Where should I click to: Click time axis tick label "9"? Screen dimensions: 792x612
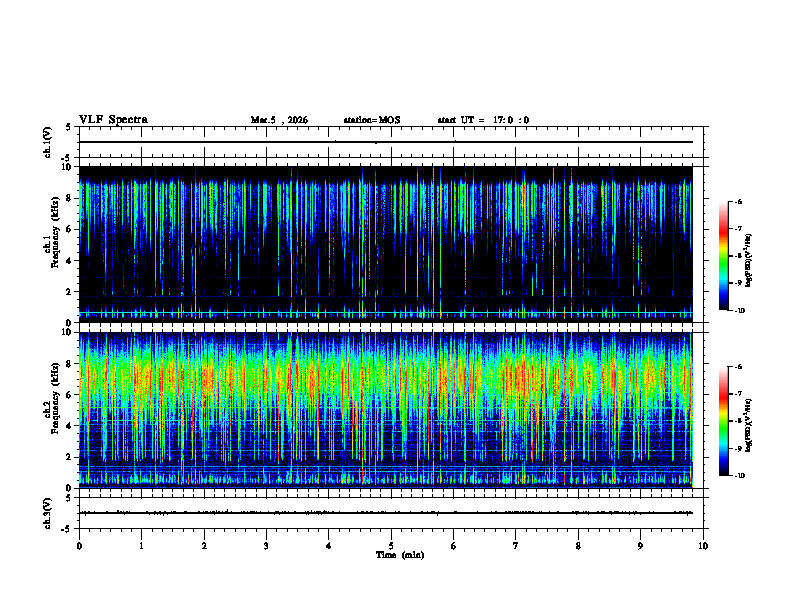tap(640, 546)
